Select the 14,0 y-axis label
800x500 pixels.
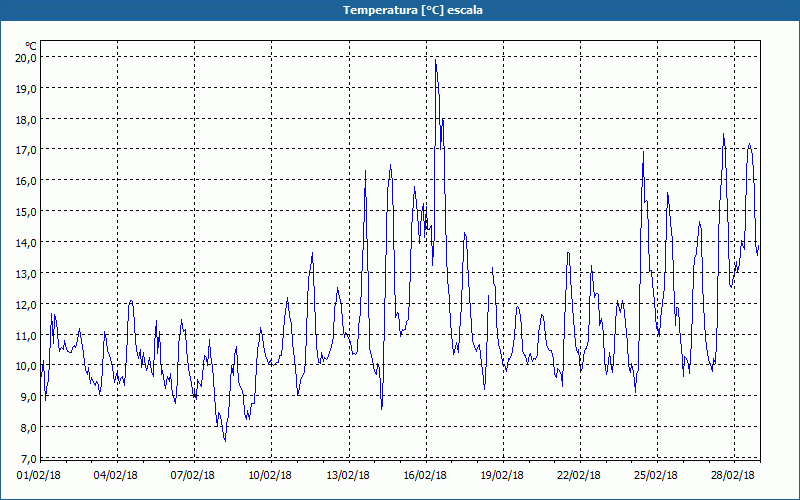(x=26, y=242)
